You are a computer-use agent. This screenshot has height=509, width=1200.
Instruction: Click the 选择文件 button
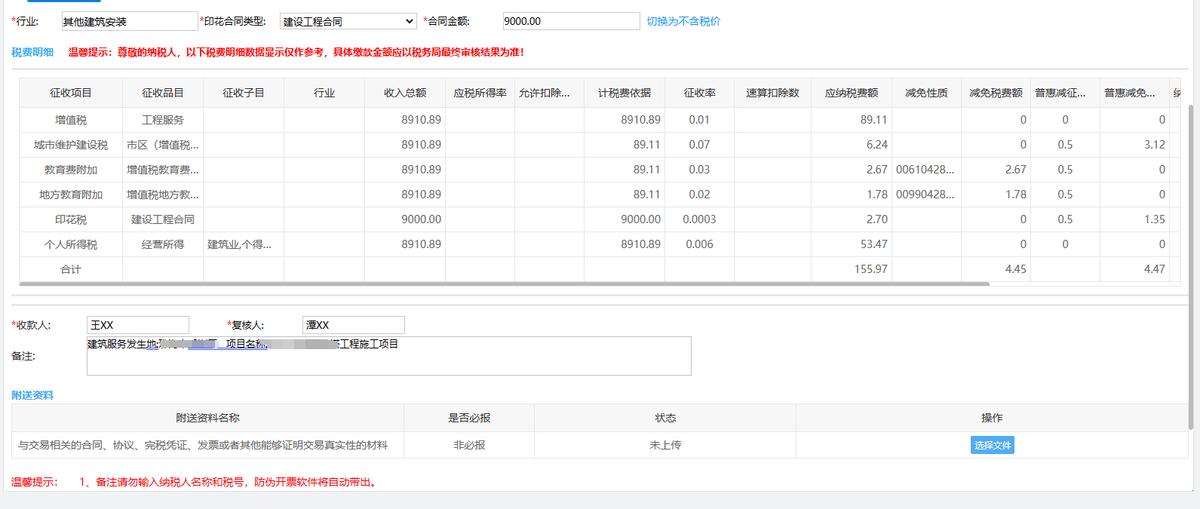[x=992, y=445]
